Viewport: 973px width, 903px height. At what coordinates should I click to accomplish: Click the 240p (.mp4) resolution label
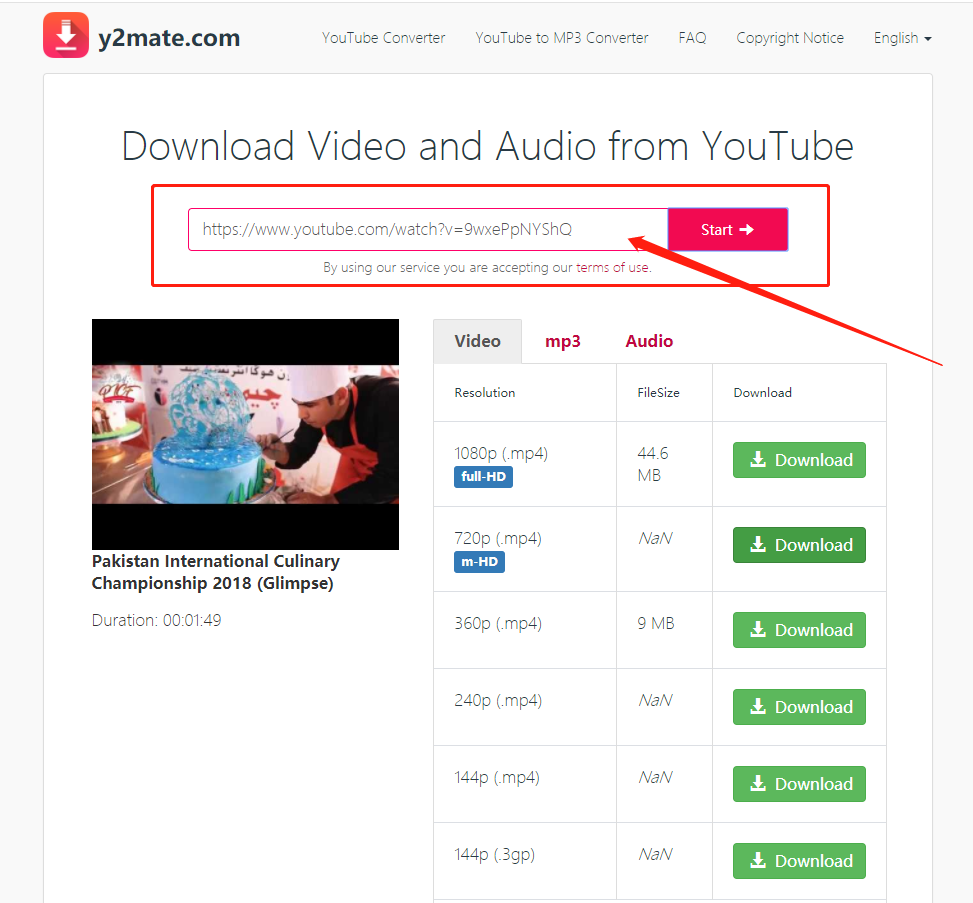tap(498, 700)
